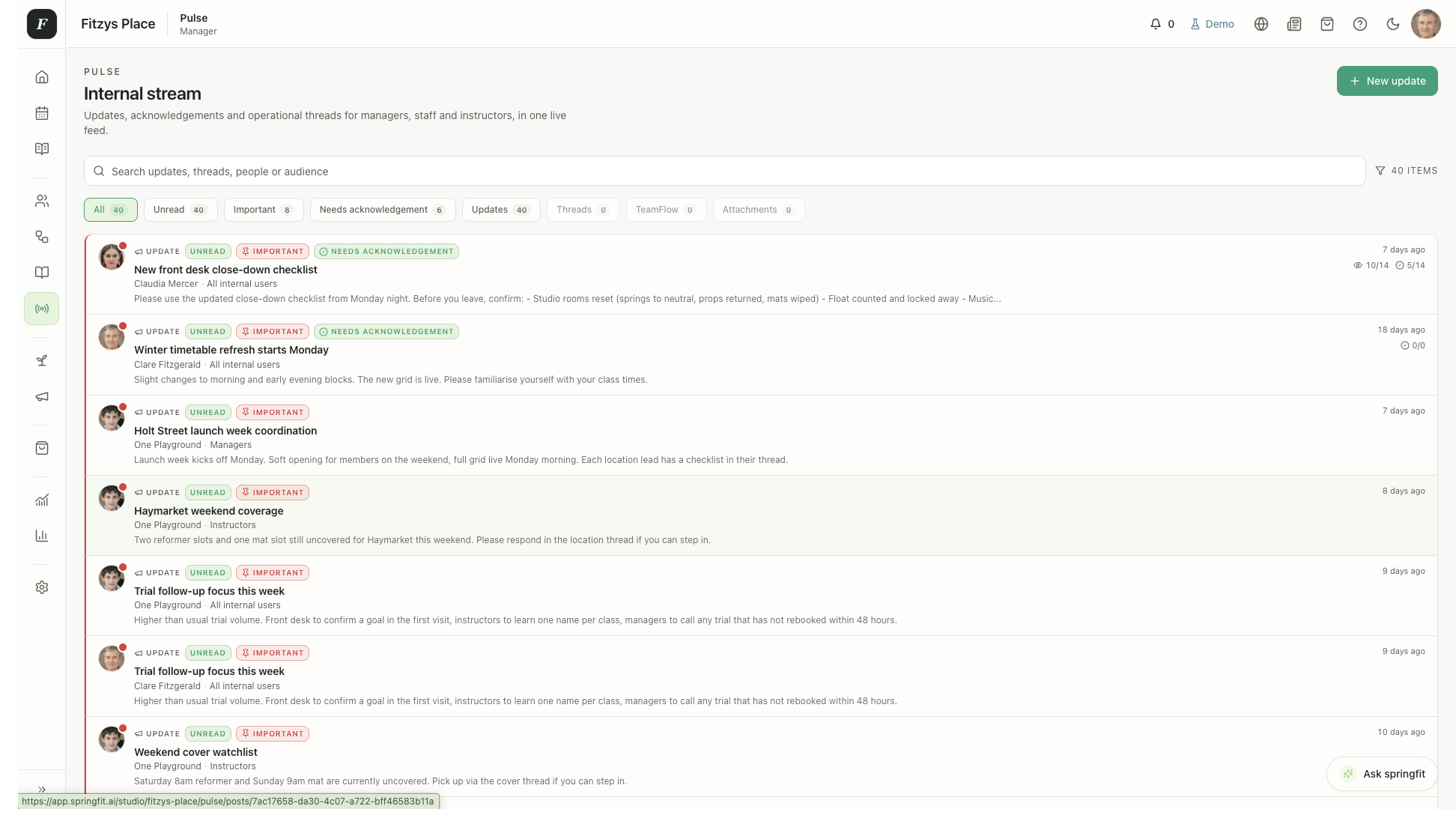This screenshot has height=830, width=1456.
Task: Click Claudia Mercer's avatar
Action: (x=112, y=257)
